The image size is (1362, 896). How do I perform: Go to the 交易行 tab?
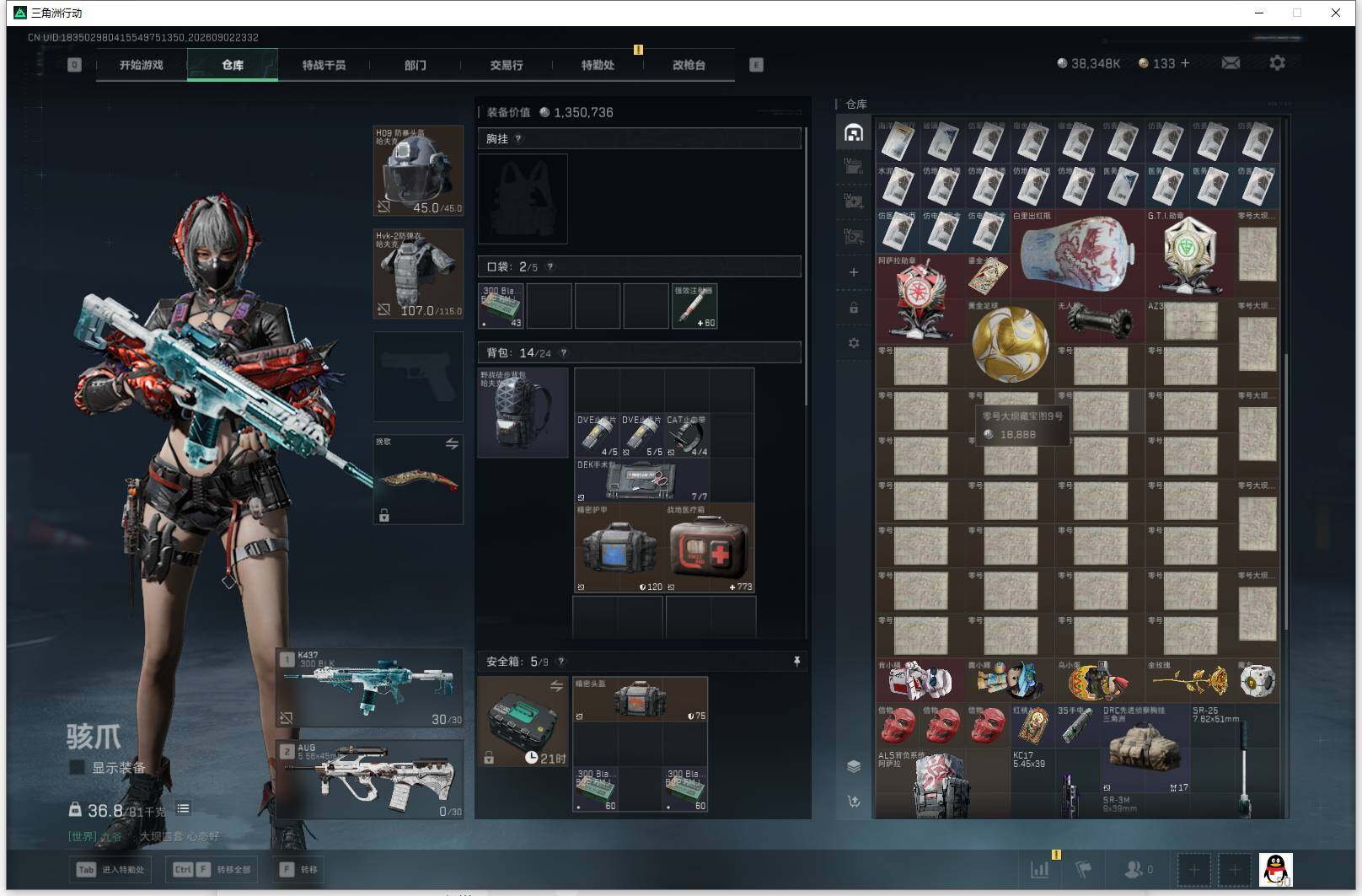click(506, 65)
